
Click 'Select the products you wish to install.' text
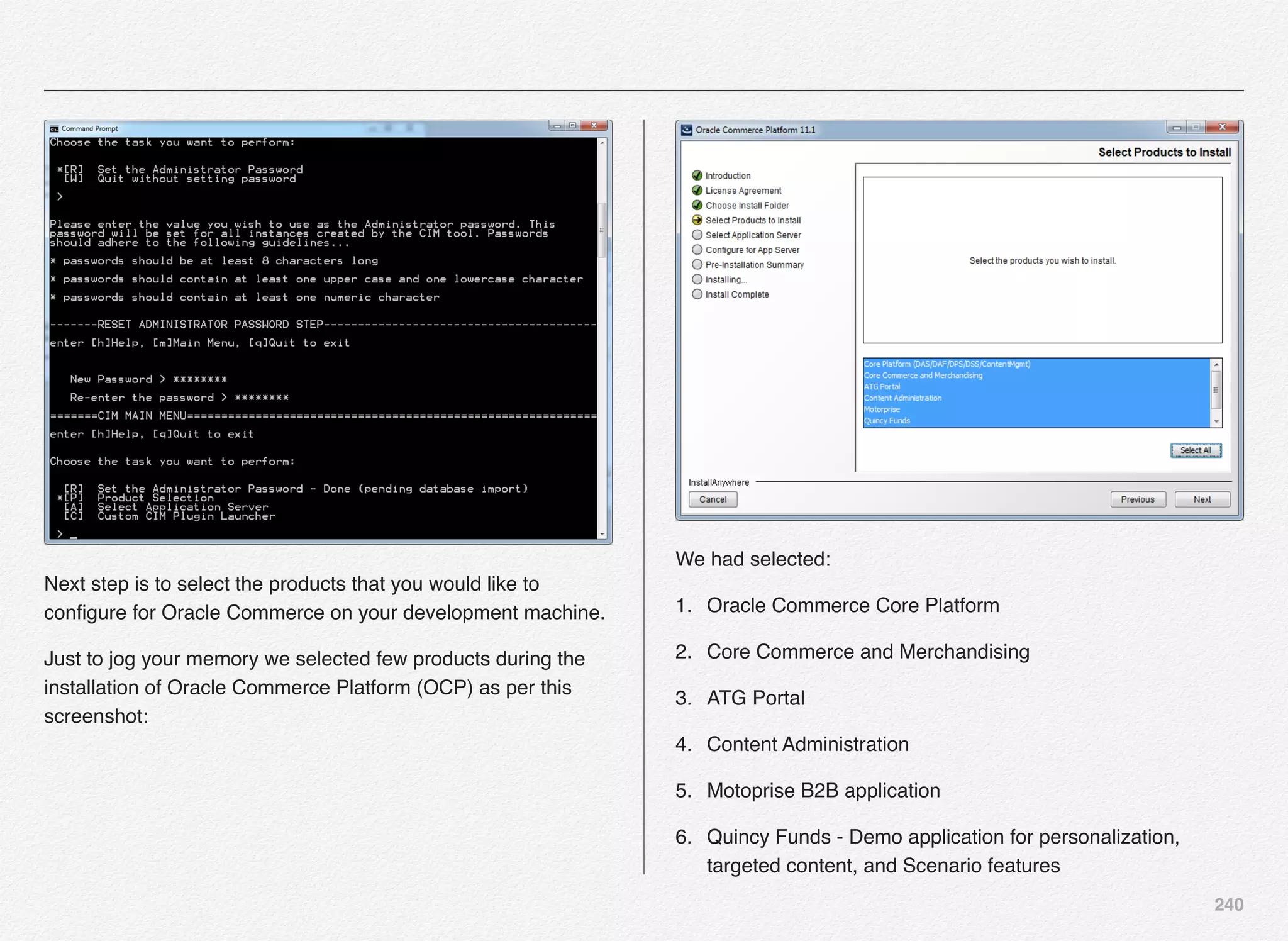pos(1042,260)
